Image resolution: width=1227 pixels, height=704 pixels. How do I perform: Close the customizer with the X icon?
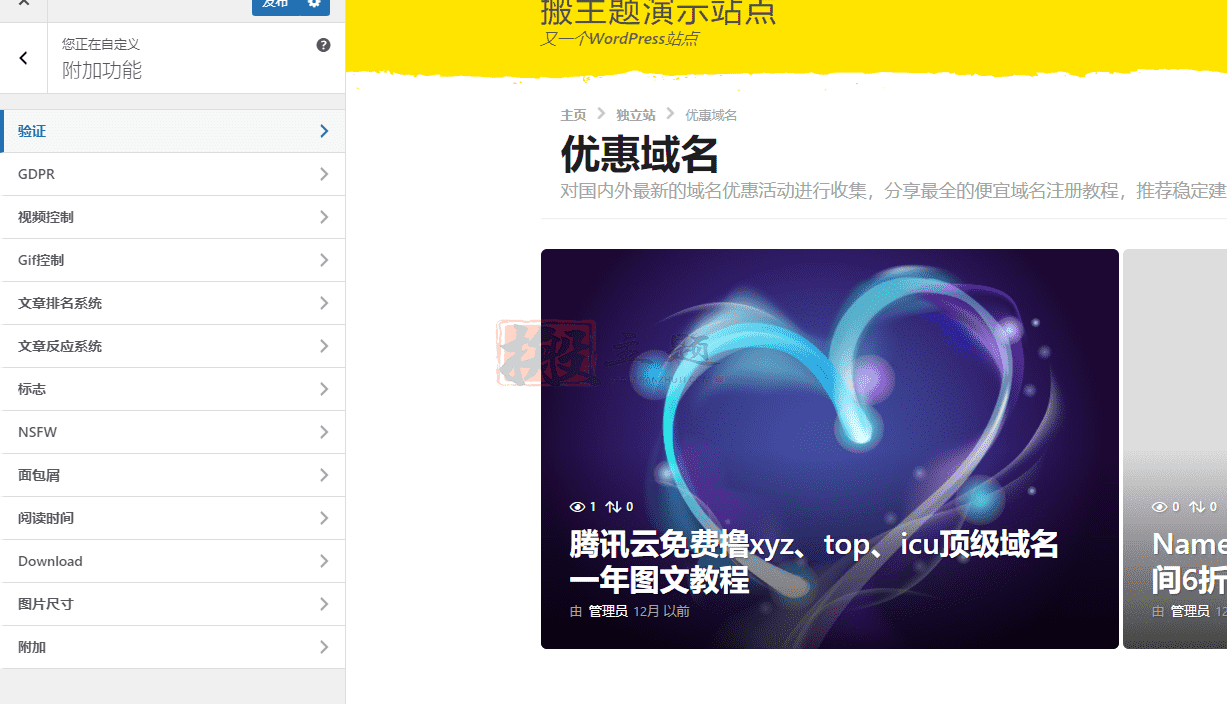pos(24,4)
